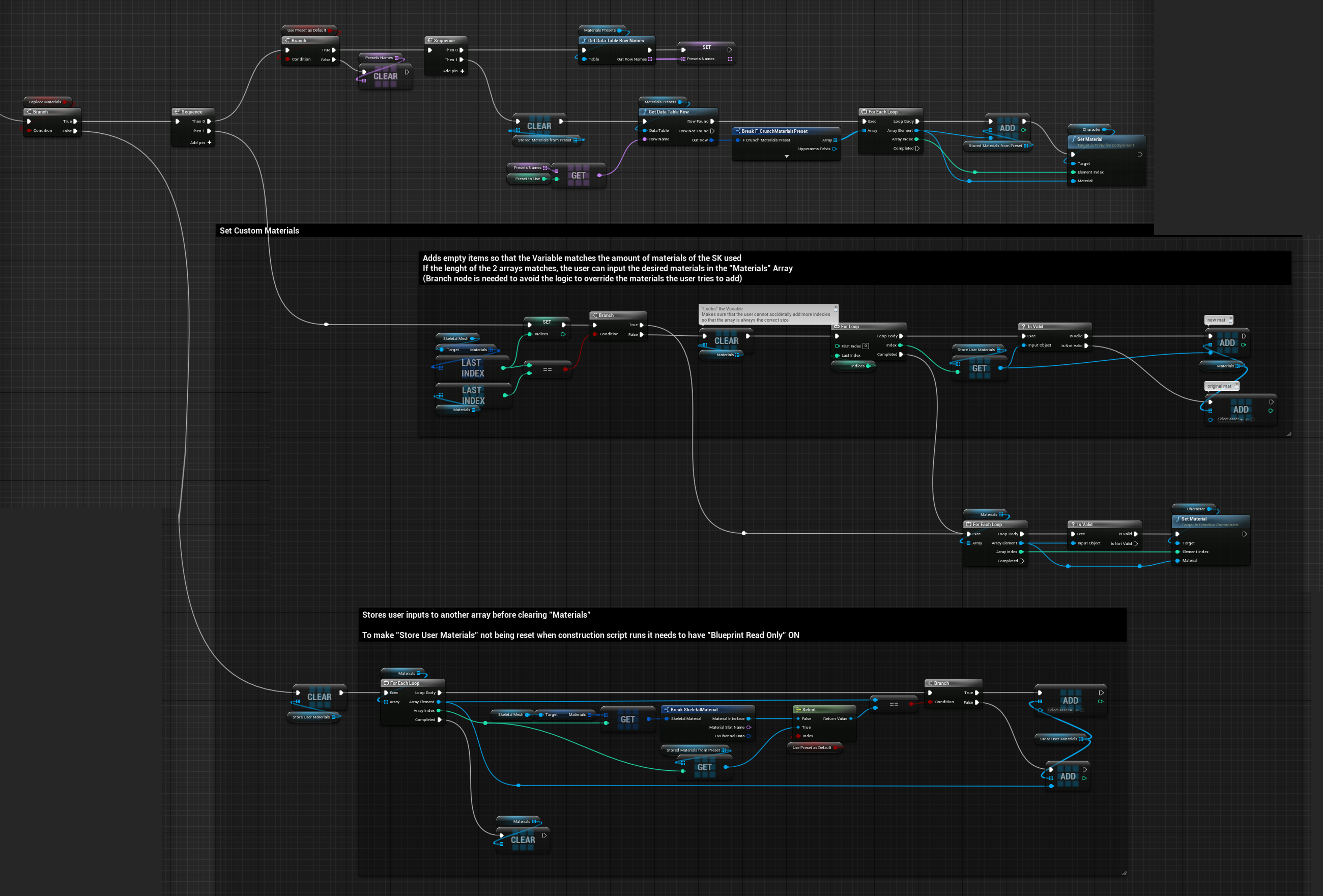Viewport: 1323px width, 896px height.
Task: Click the Get Data Table Row Names function icon
Action: (584, 40)
